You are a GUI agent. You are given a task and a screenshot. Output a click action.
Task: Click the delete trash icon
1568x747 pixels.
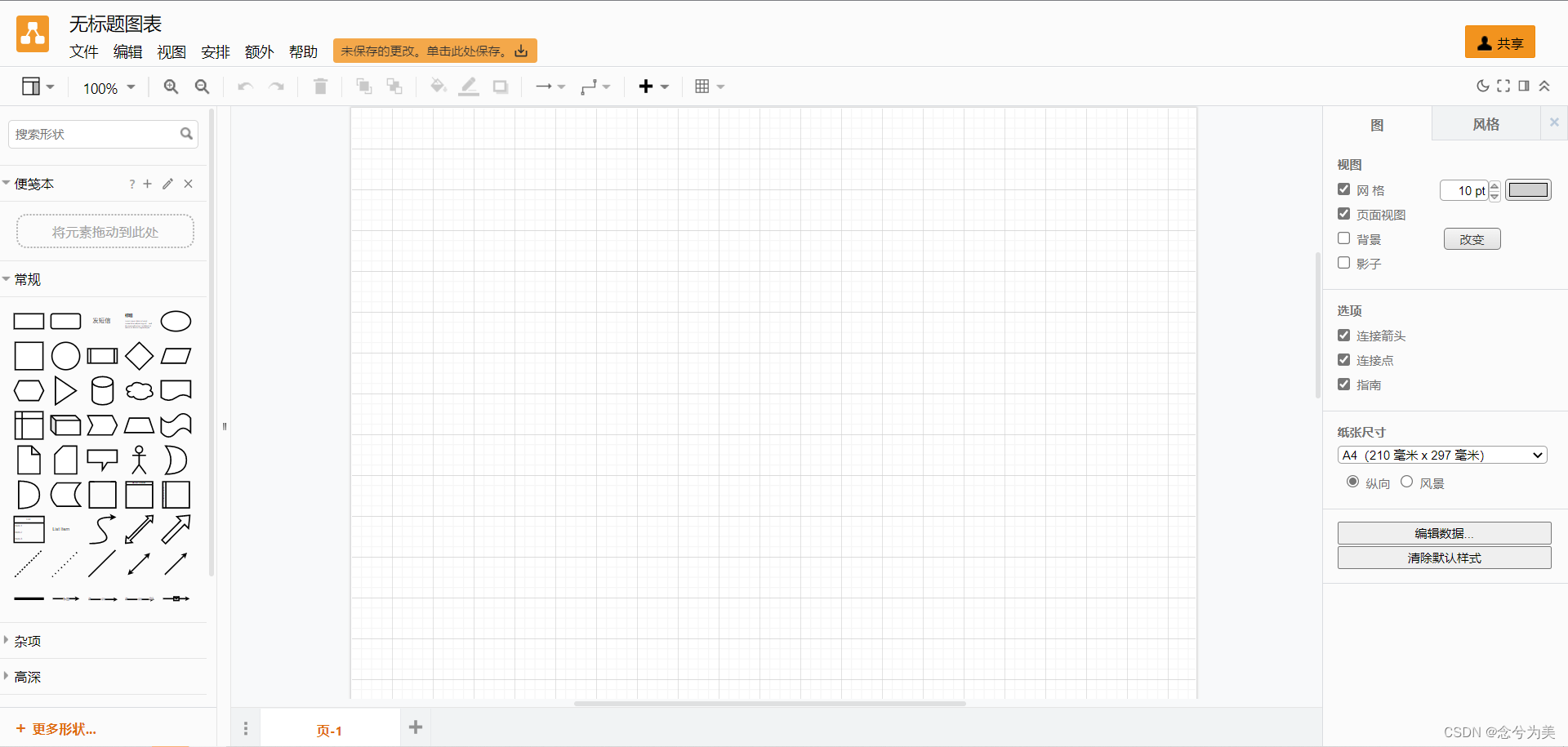pyautogui.click(x=320, y=87)
